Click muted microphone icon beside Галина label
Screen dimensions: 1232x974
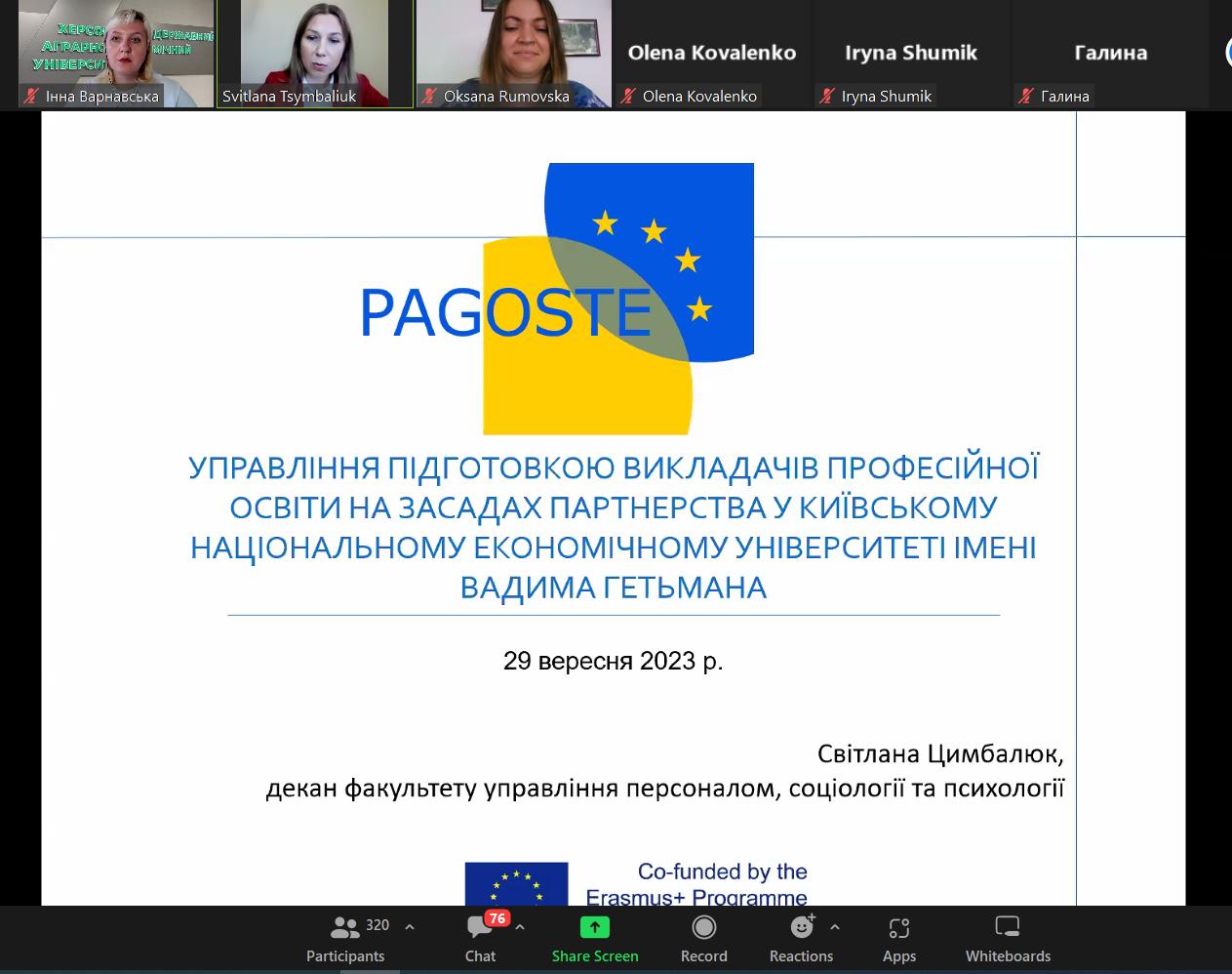[1027, 96]
